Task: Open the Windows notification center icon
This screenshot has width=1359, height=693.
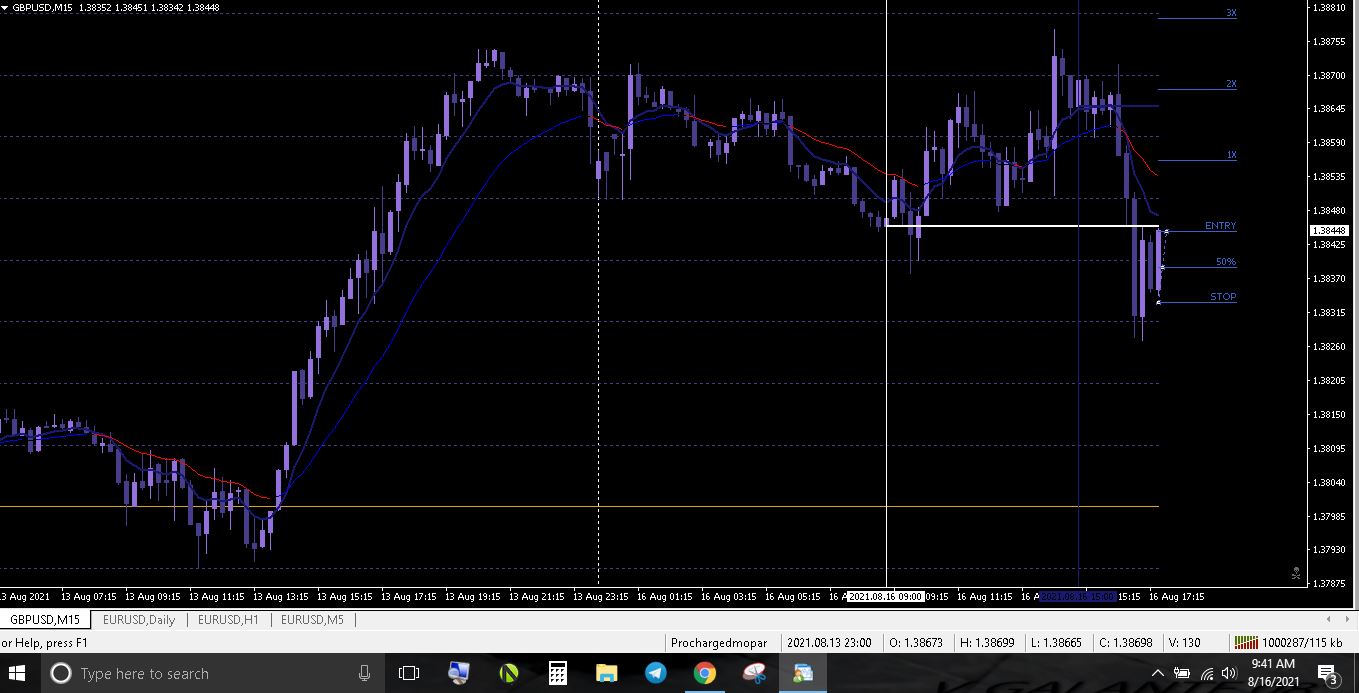Action: pyautogui.click(x=1328, y=674)
